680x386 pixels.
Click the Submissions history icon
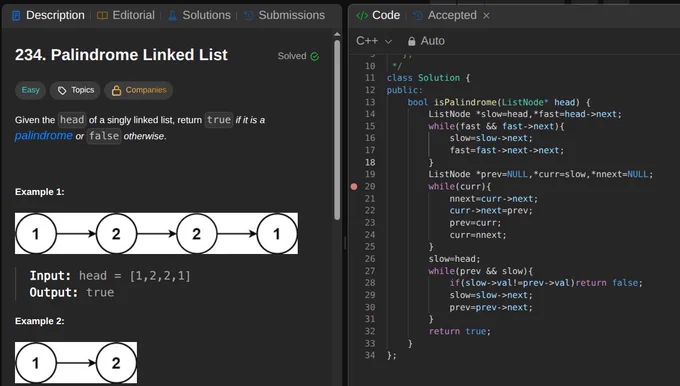tap(249, 16)
